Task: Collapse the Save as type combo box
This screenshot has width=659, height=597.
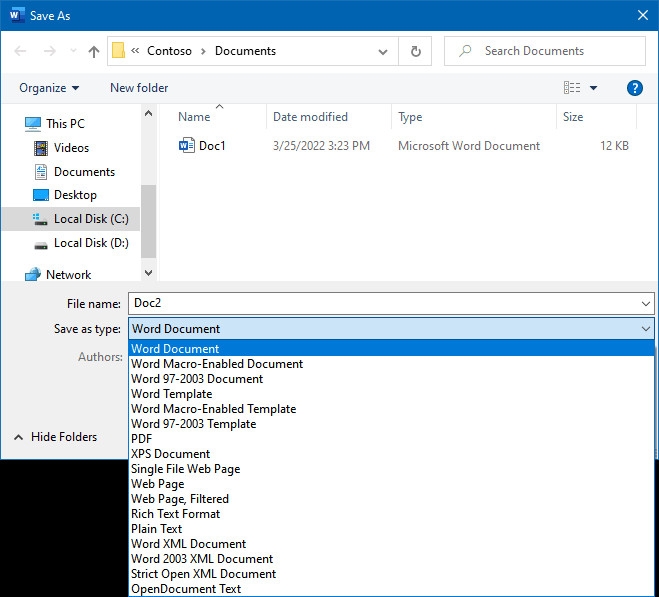Action: coord(646,329)
